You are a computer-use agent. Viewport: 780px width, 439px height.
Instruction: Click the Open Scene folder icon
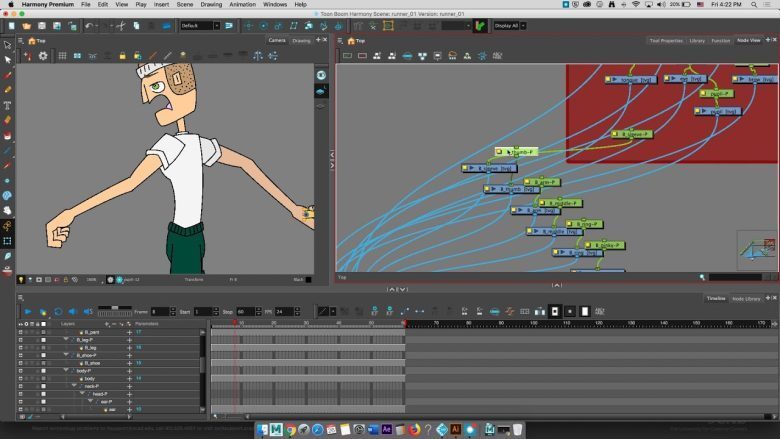coord(26,26)
